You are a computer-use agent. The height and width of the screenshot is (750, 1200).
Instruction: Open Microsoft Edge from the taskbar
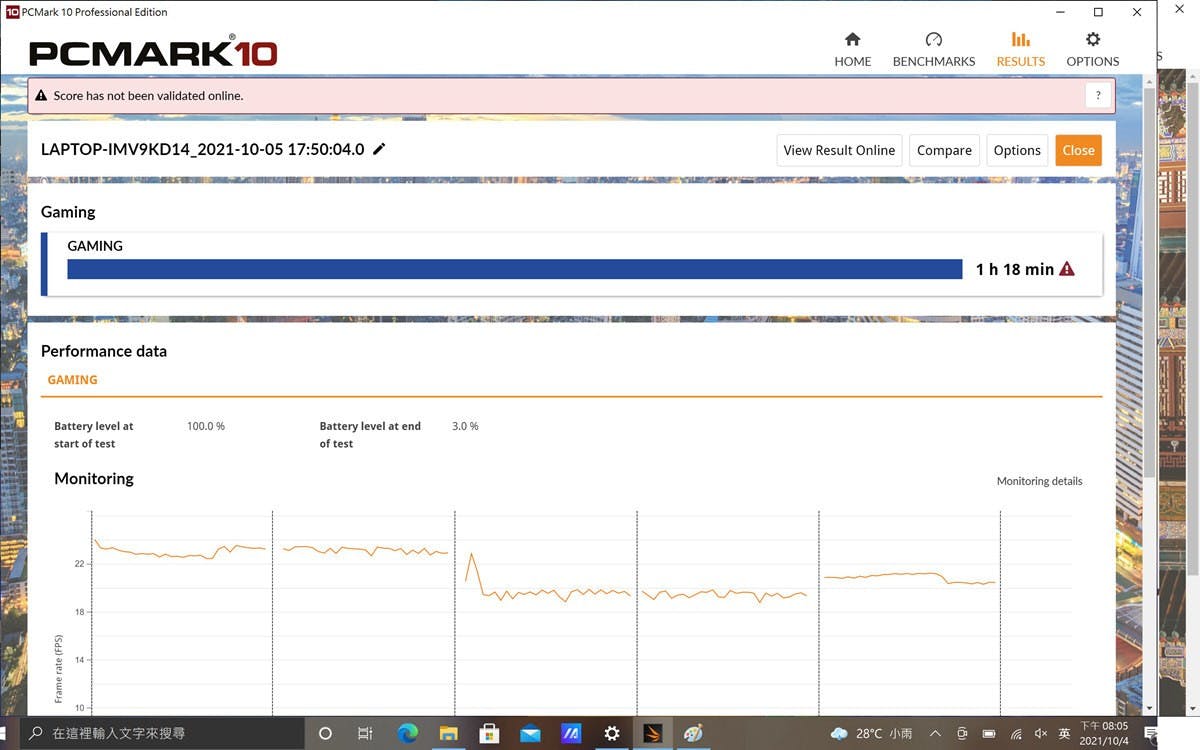[x=407, y=733]
